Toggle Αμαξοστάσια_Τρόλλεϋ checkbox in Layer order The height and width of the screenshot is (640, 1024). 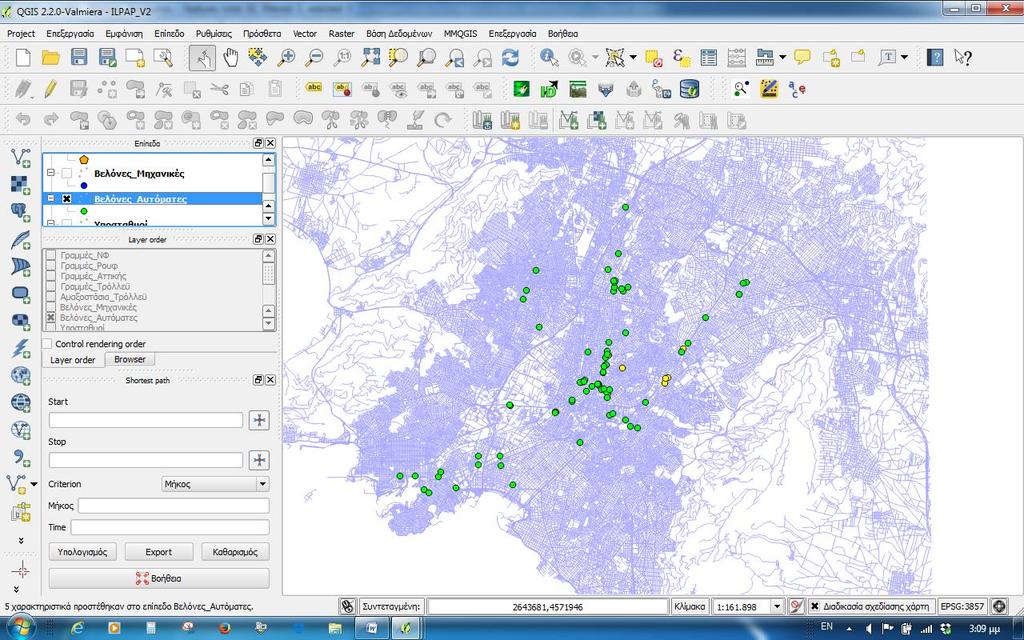51,297
